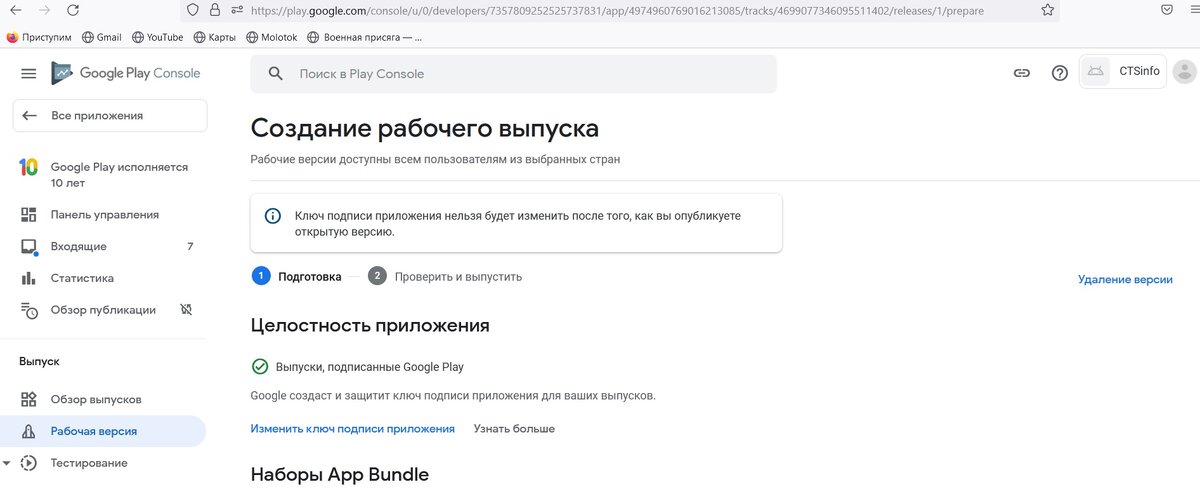Click the search magnifier icon
Image resolution: width=1200 pixels, height=489 pixels.
[x=275, y=74]
